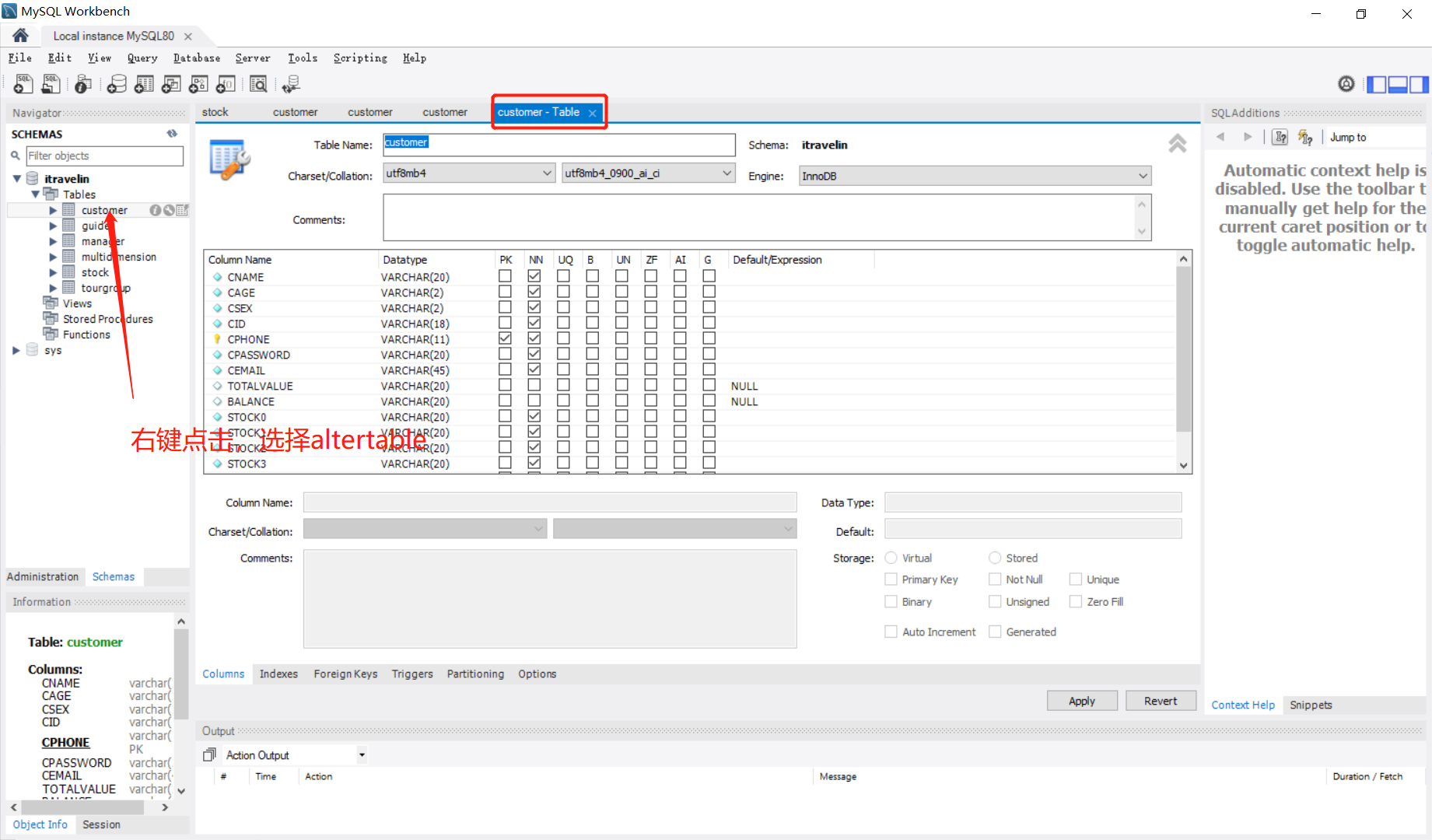This screenshot has height=840, width=1432.
Task: Open the Home screen tab icon
Action: point(20,36)
